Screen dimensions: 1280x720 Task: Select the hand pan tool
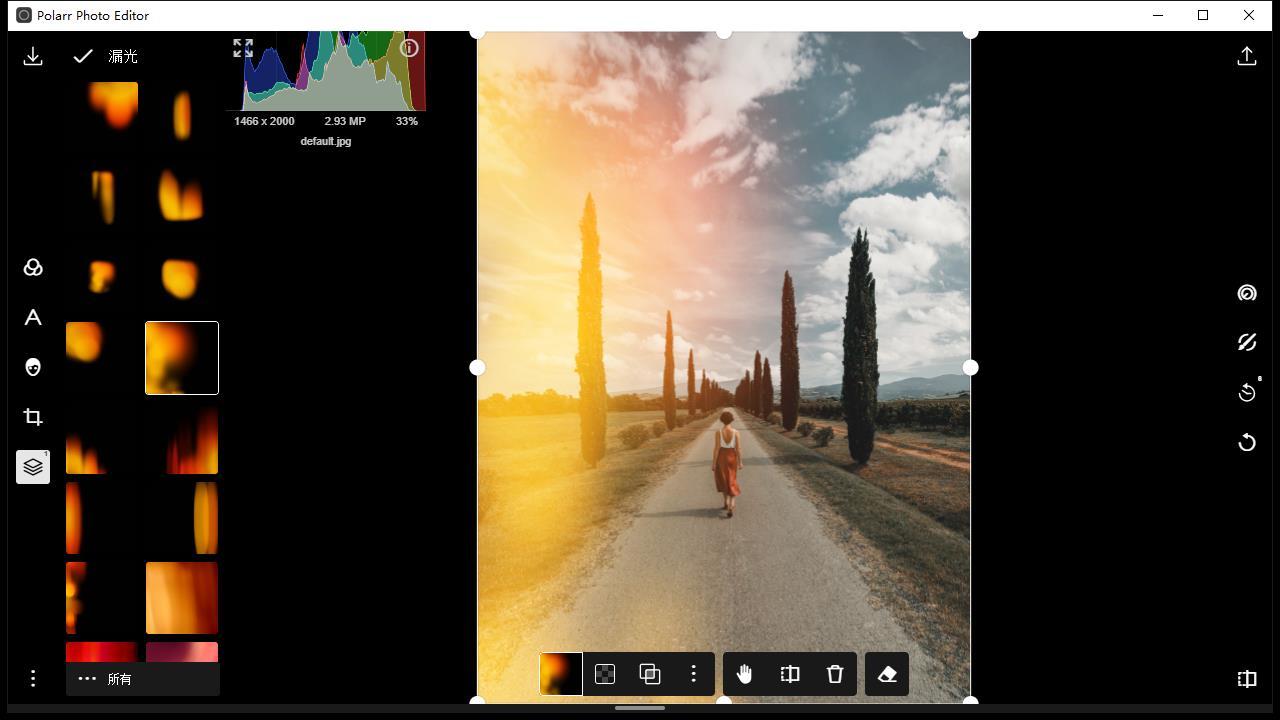pyautogui.click(x=745, y=674)
